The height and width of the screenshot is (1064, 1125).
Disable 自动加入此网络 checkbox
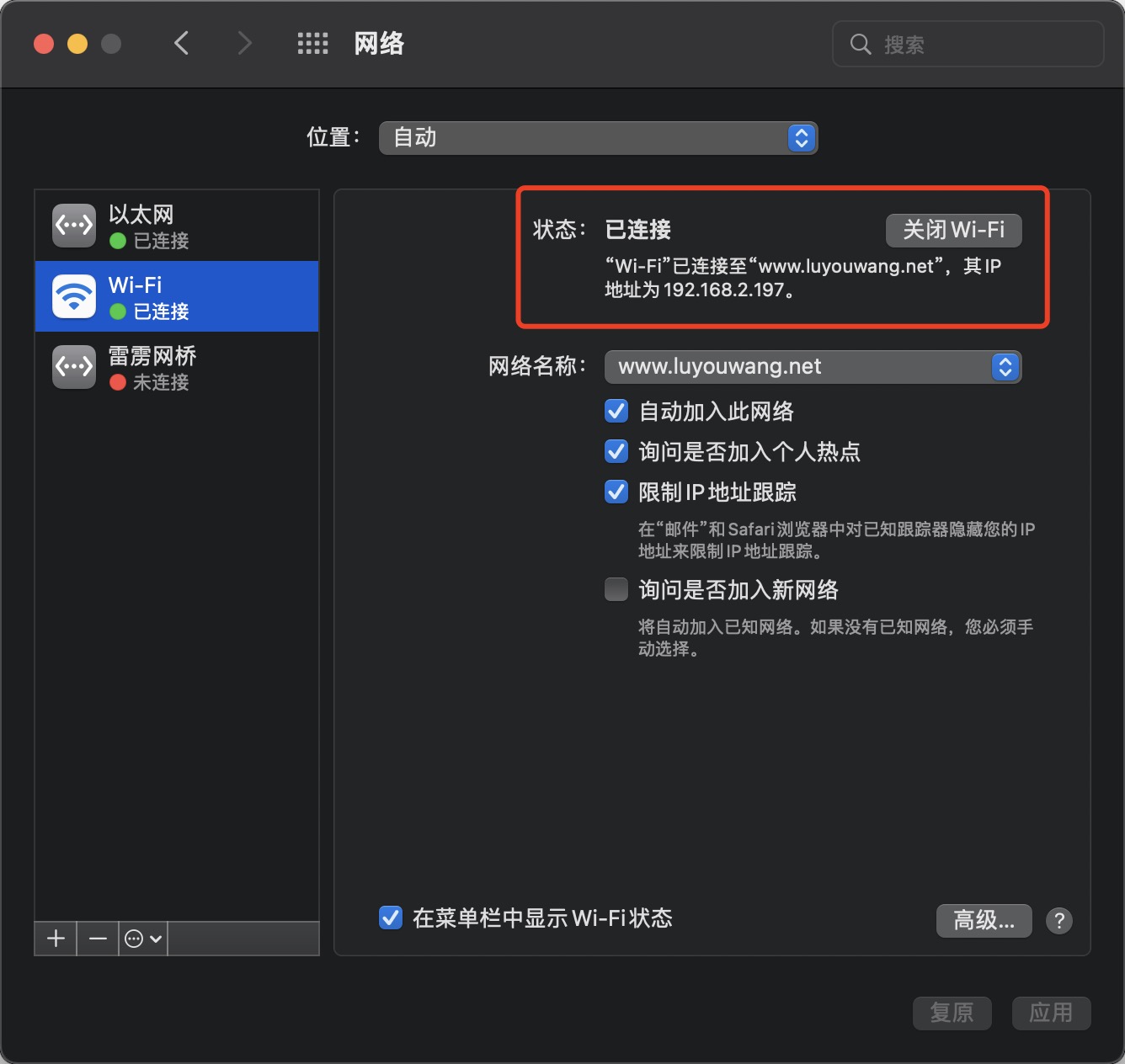[616, 411]
